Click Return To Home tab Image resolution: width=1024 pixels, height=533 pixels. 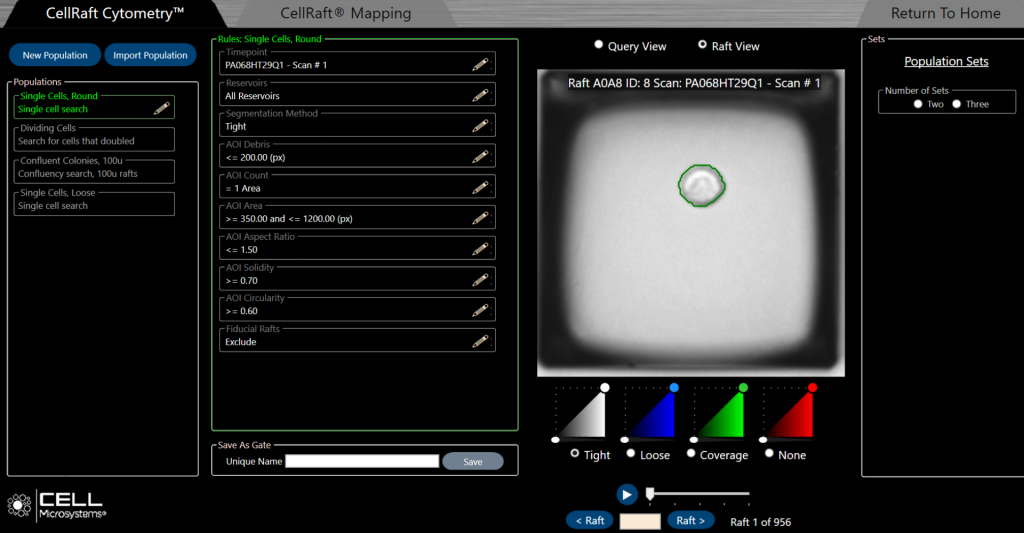tap(945, 13)
